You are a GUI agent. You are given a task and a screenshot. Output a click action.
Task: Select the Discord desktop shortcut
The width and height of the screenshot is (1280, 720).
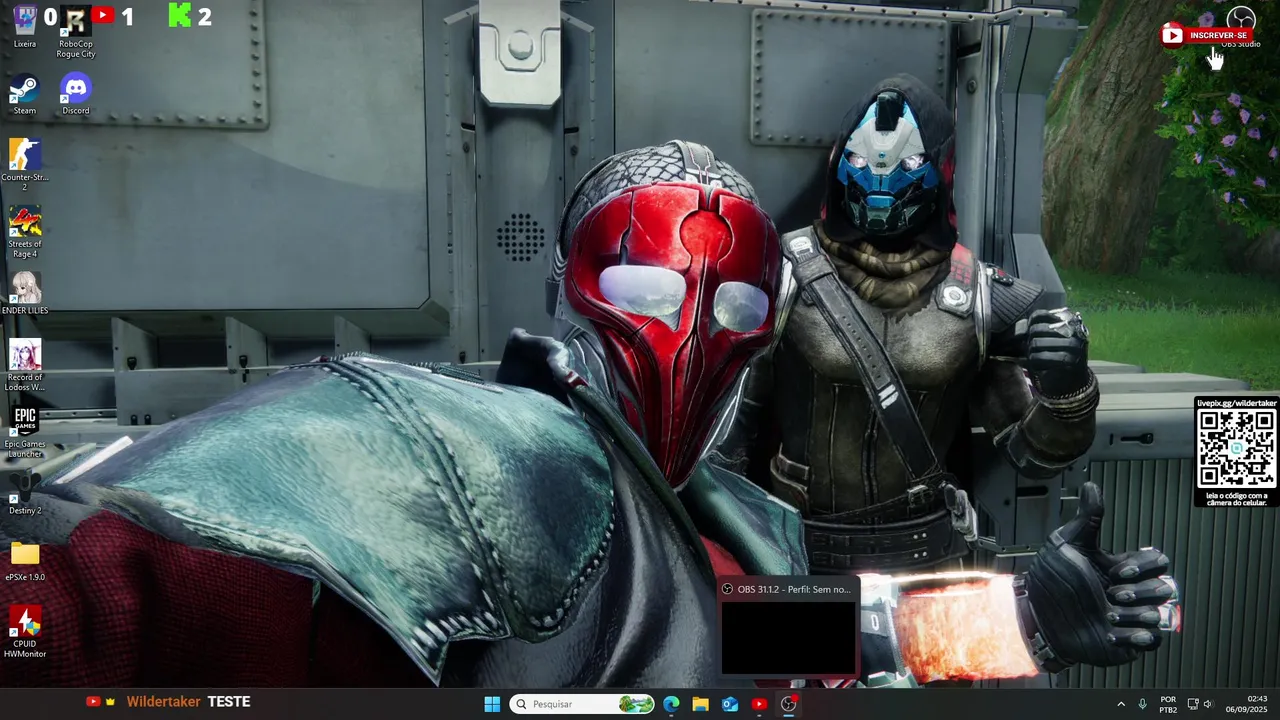pyautogui.click(x=75, y=94)
